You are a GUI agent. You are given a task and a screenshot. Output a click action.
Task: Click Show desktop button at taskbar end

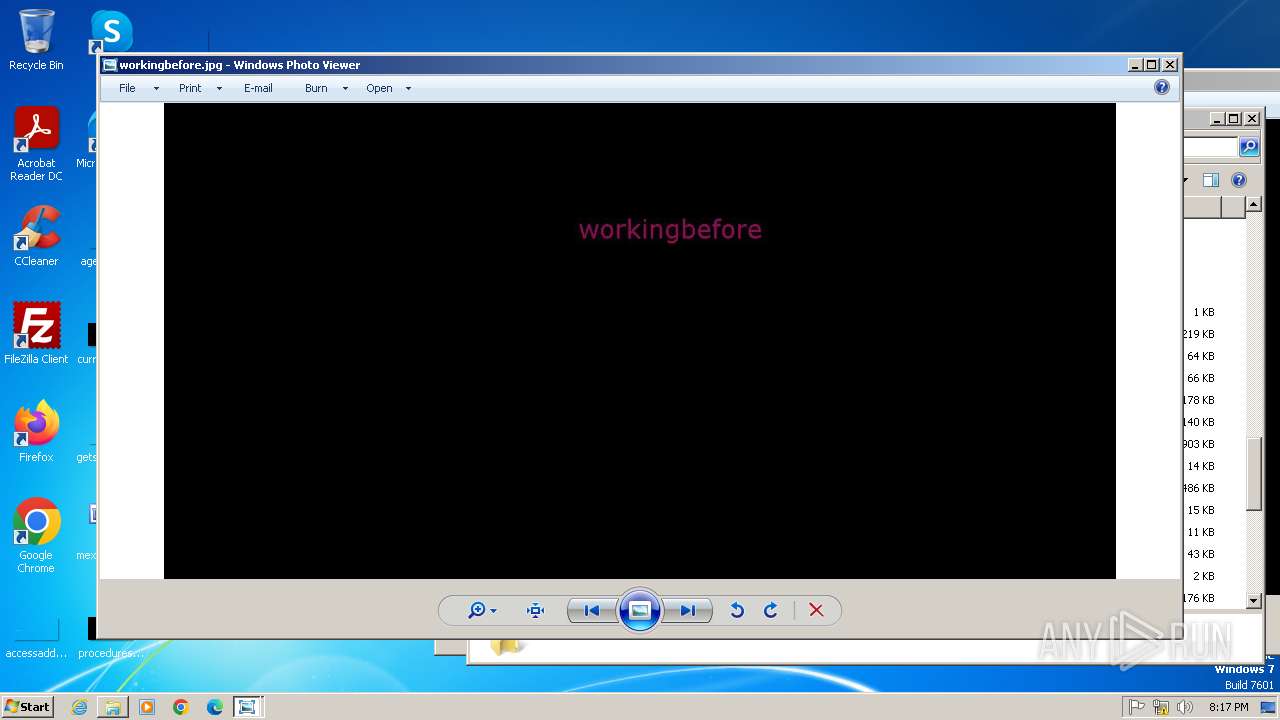click(x=1268, y=707)
